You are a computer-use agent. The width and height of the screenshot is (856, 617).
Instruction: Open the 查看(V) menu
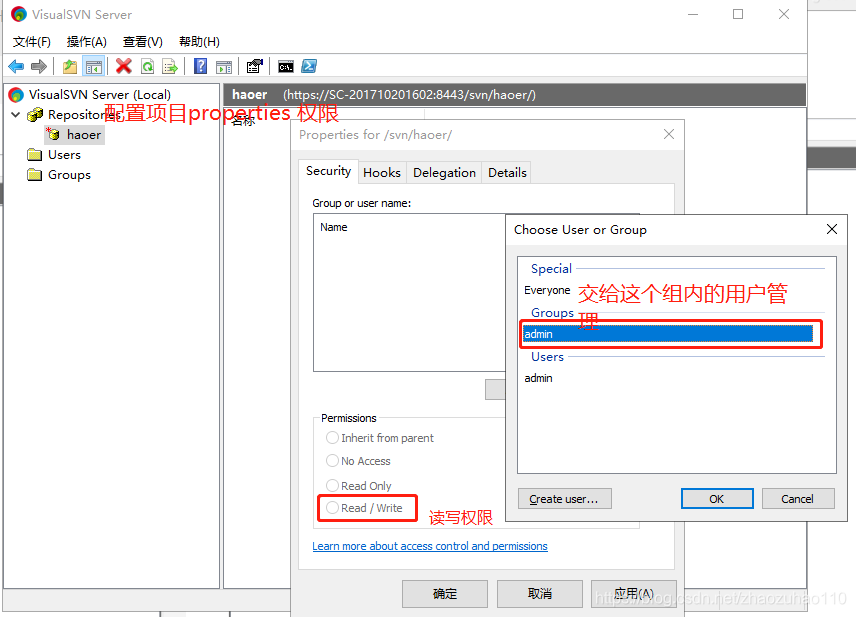pyautogui.click(x=142, y=41)
